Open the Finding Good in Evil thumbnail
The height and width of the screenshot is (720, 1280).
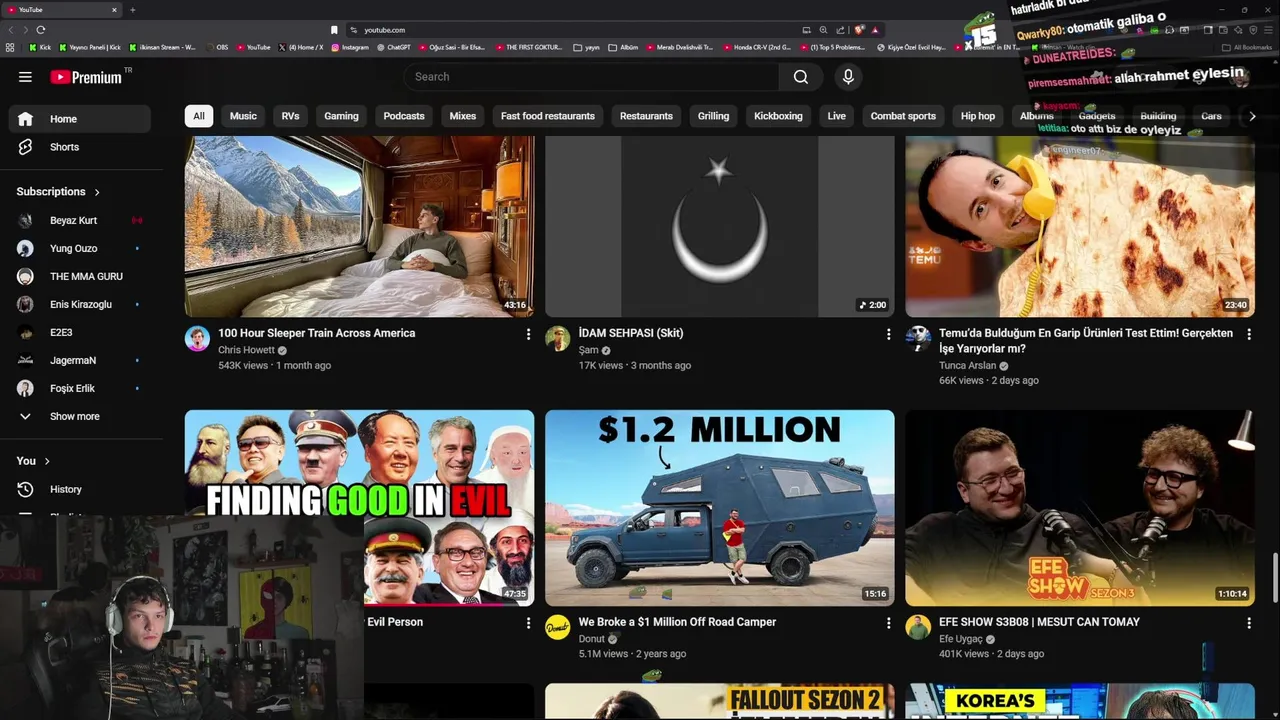tap(359, 508)
